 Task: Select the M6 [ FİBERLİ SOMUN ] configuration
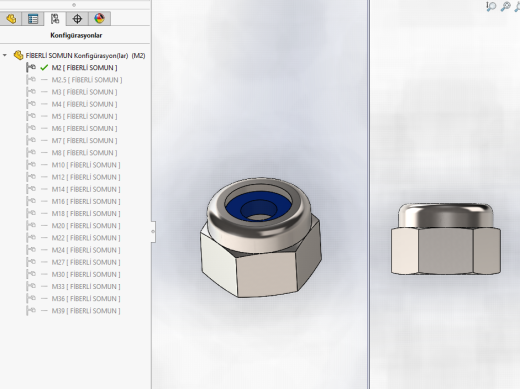tap(84, 128)
